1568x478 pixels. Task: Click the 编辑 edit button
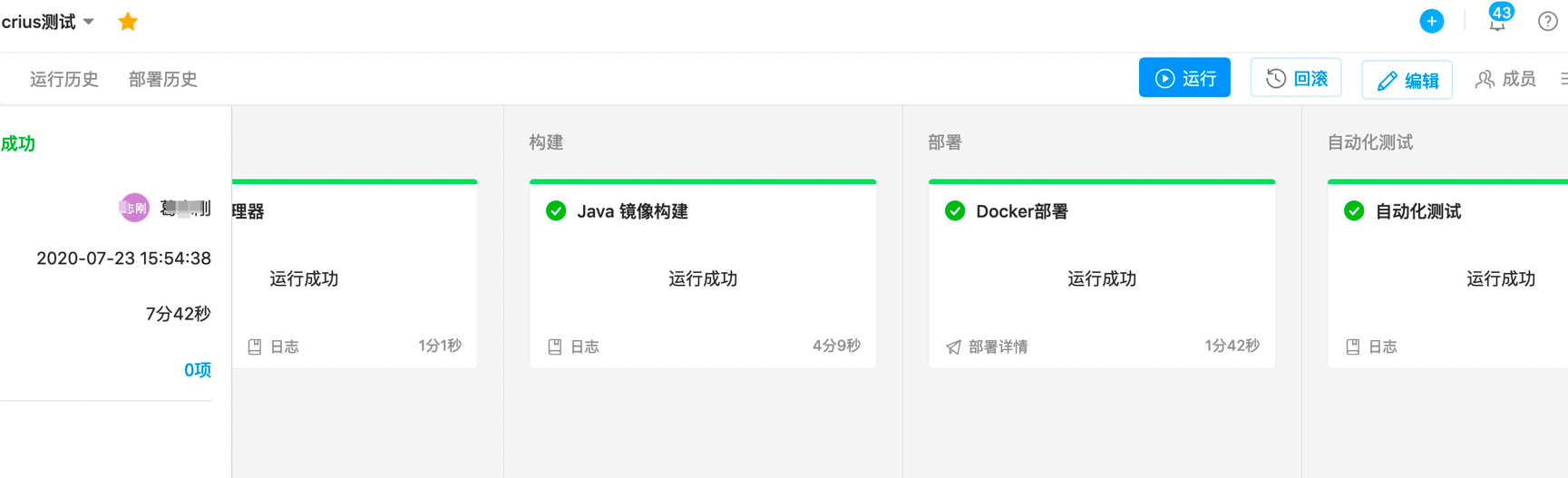(1407, 80)
